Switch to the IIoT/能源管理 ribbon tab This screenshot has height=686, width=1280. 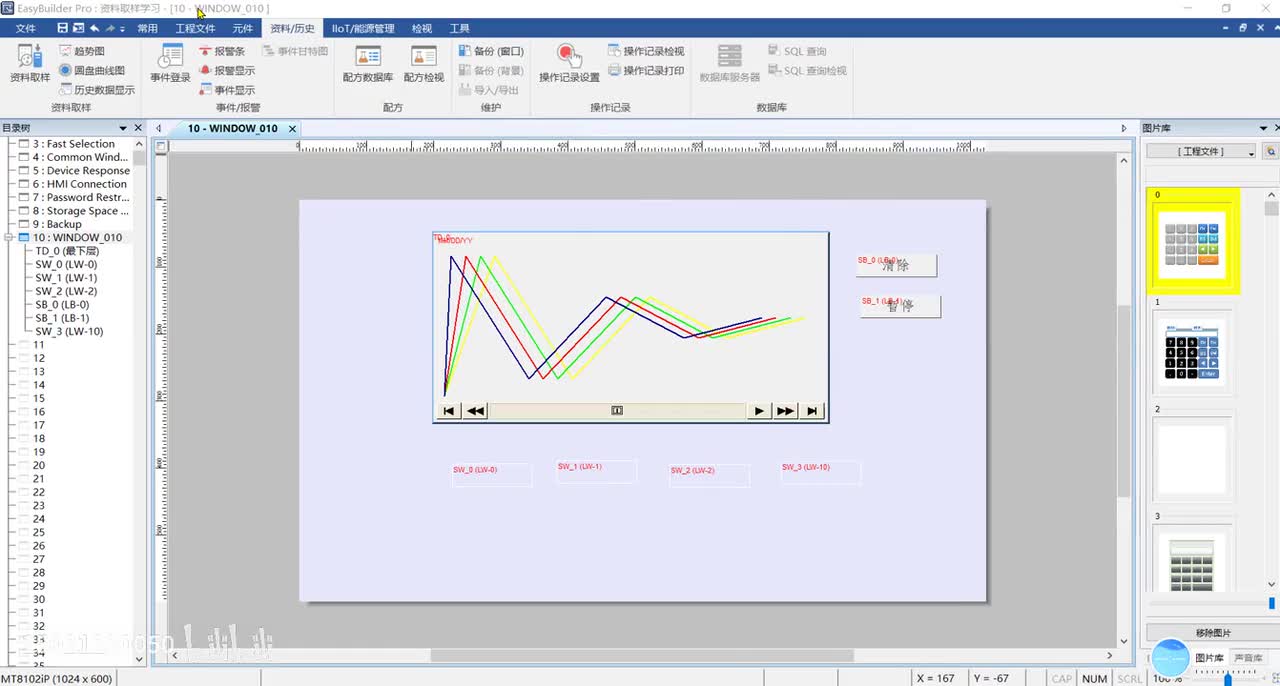pos(363,28)
